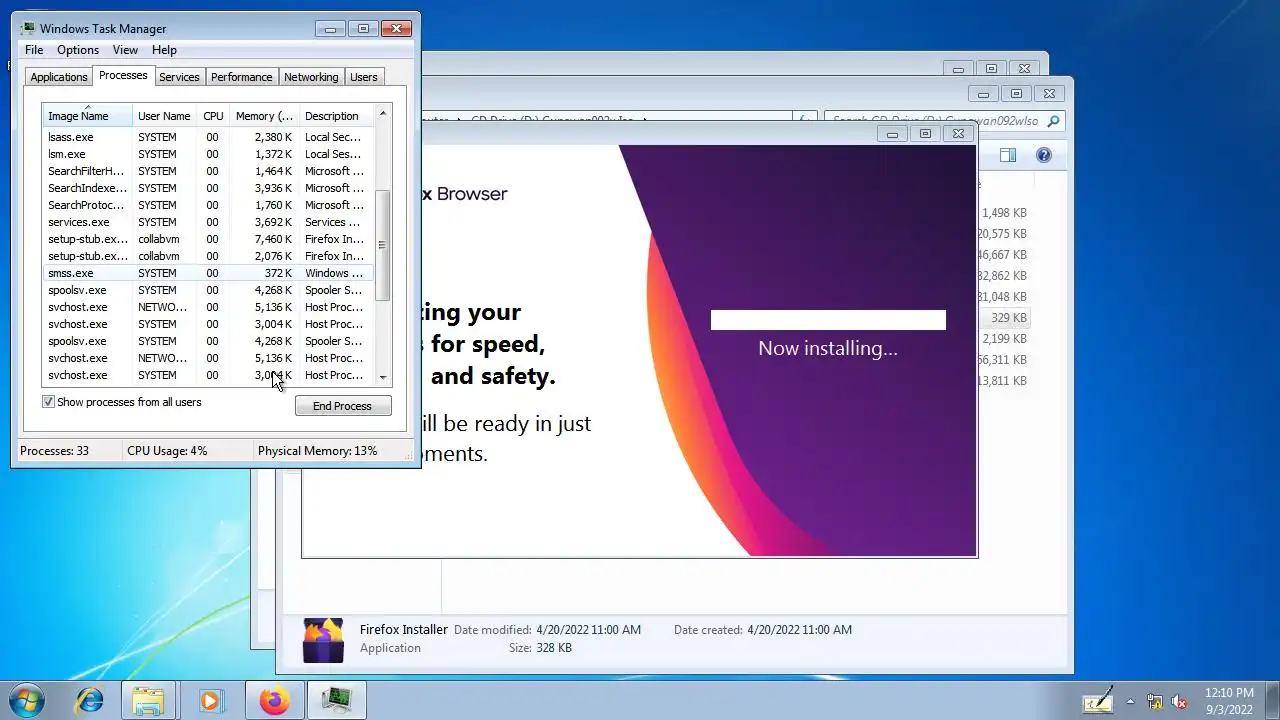Select the Processes tab
The image size is (1280, 720).
tap(123, 75)
